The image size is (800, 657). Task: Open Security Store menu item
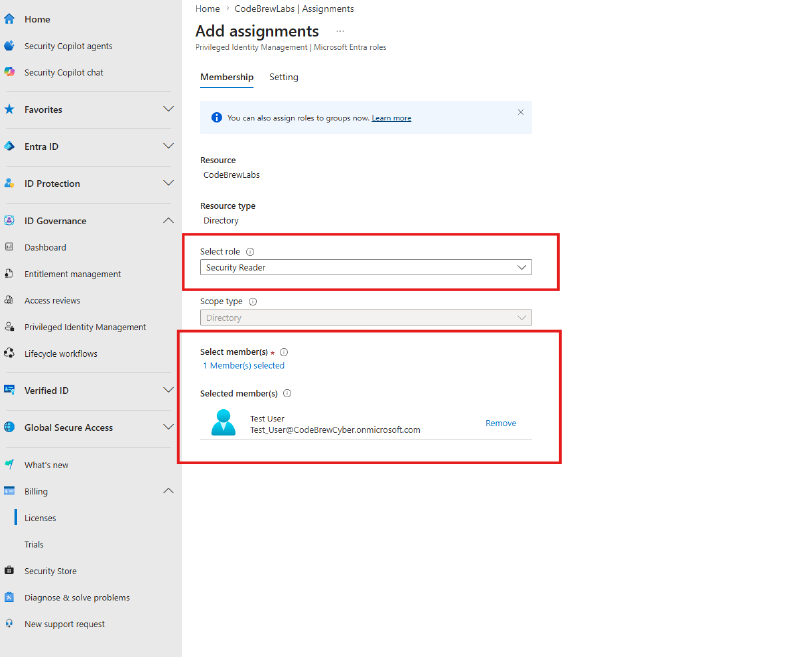(x=51, y=571)
